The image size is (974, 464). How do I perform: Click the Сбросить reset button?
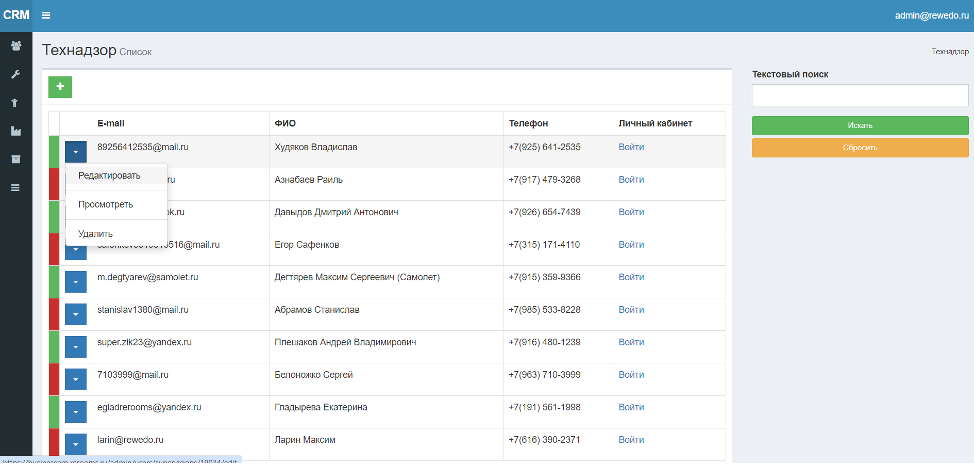click(x=860, y=148)
